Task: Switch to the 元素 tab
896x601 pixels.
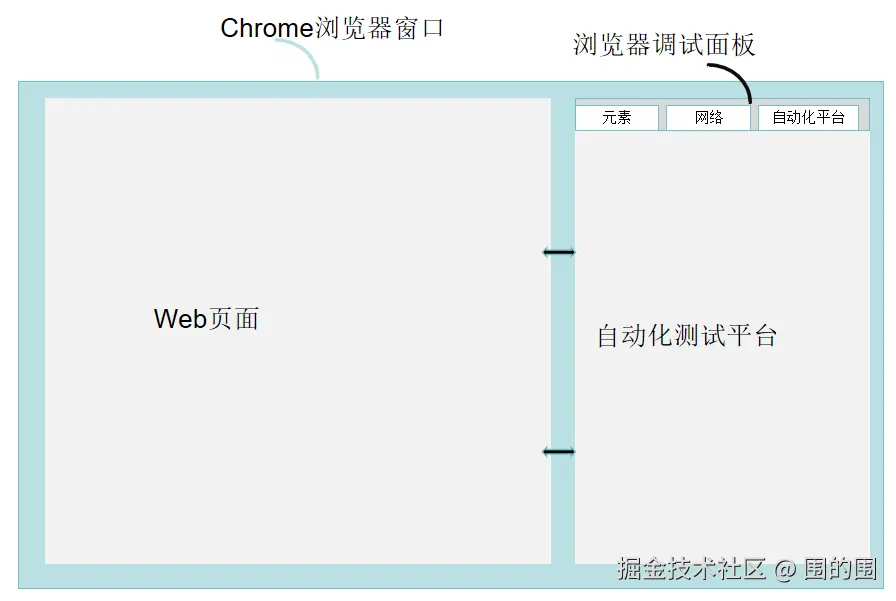Action: coord(616,118)
